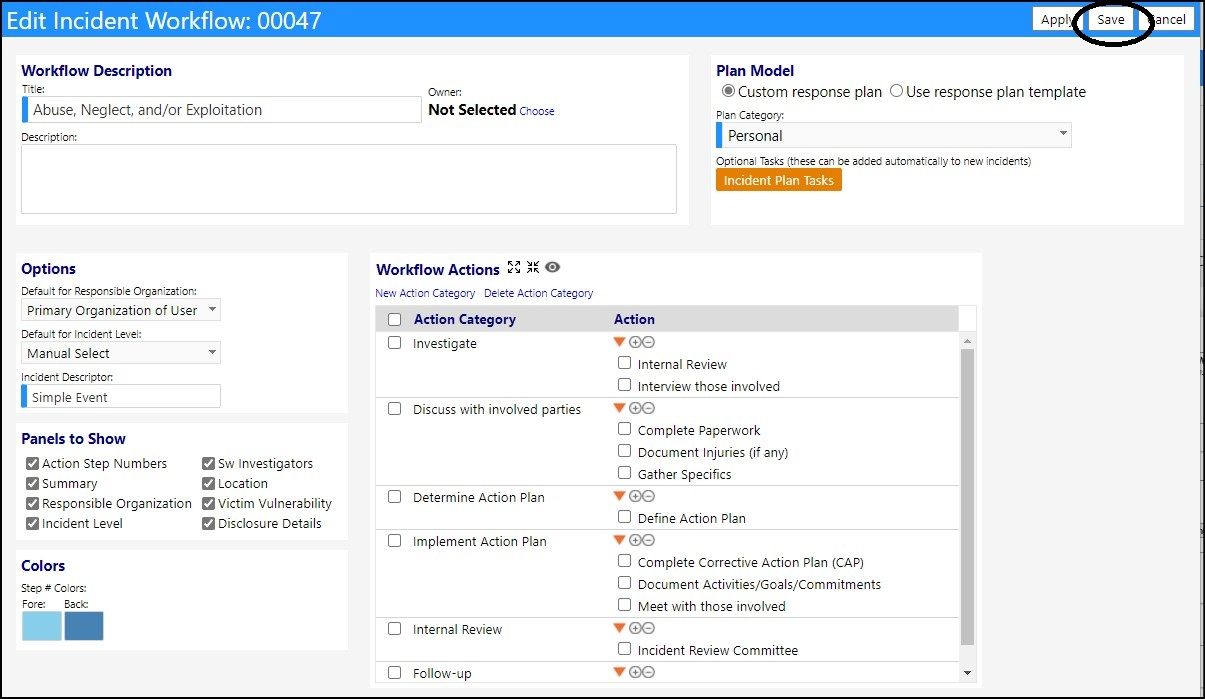
Task: Pick the Back step color swatch
Action: click(84, 626)
